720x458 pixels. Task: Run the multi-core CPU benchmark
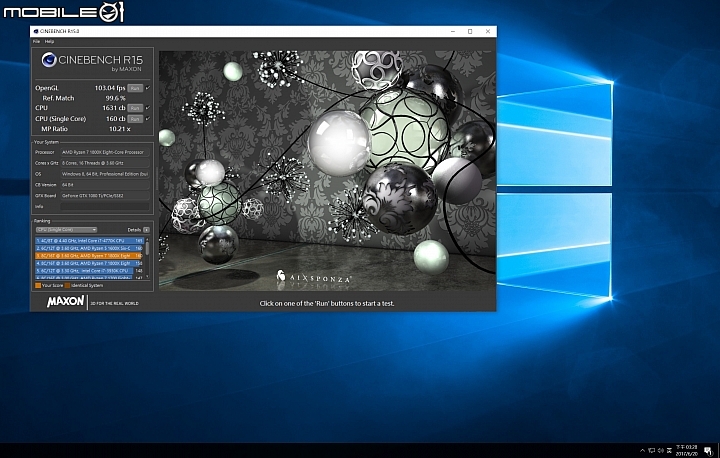point(135,108)
